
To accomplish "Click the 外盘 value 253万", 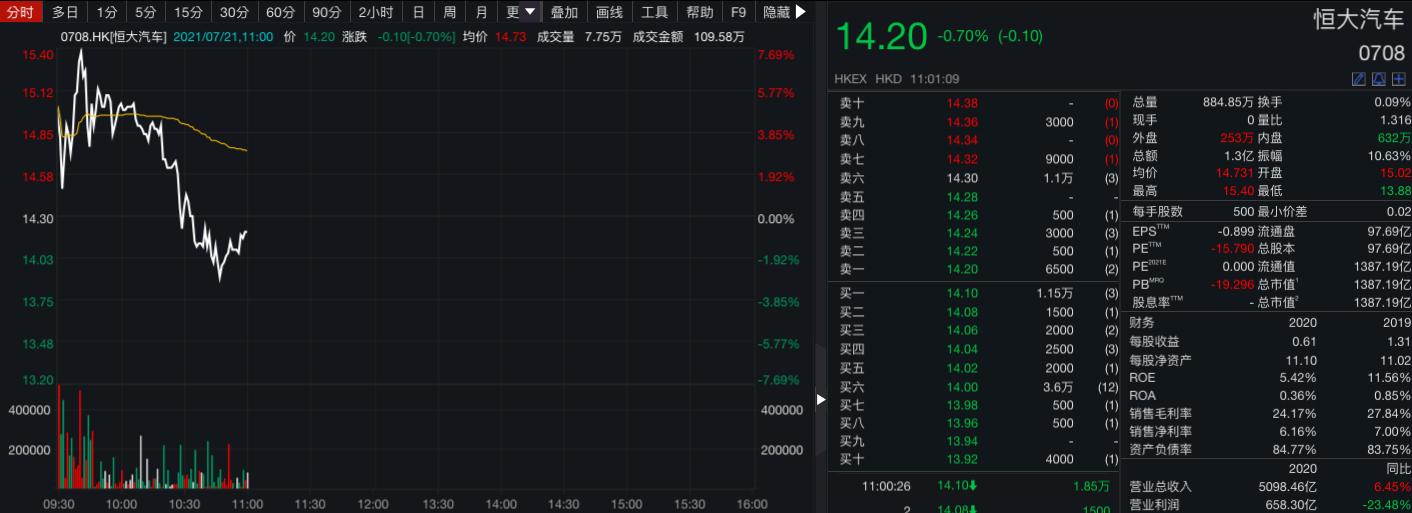I will (x=1235, y=137).
